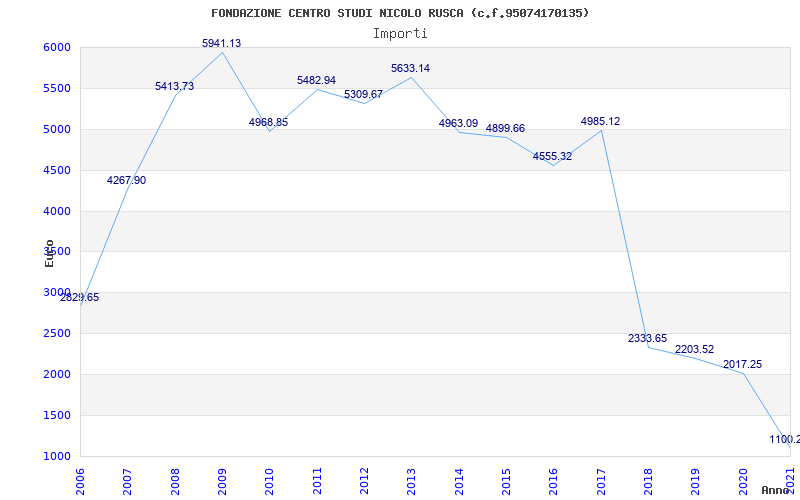
Task: Click the 2015 x-axis label
Action: 506,482
